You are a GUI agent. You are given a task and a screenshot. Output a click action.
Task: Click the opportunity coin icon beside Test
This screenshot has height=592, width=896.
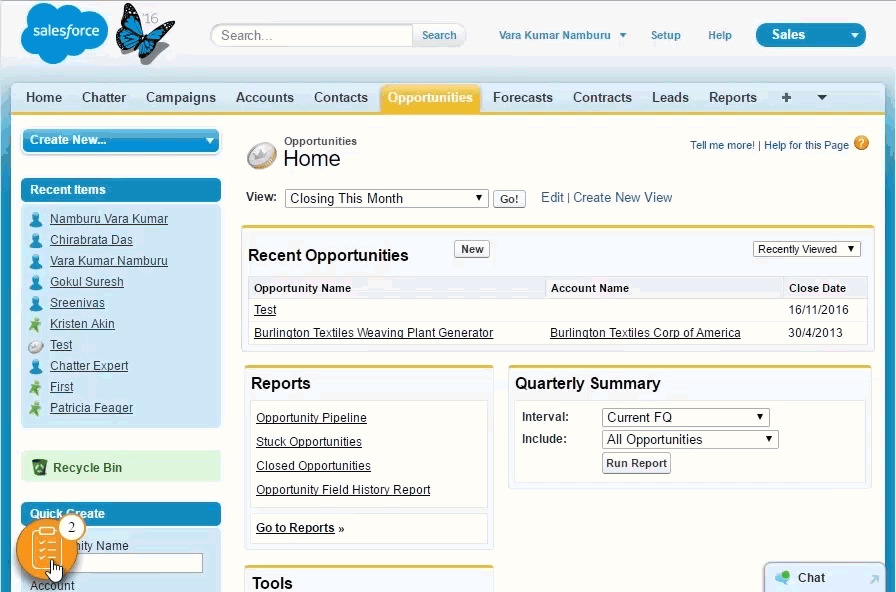pyautogui.click(x=35, y=346)
